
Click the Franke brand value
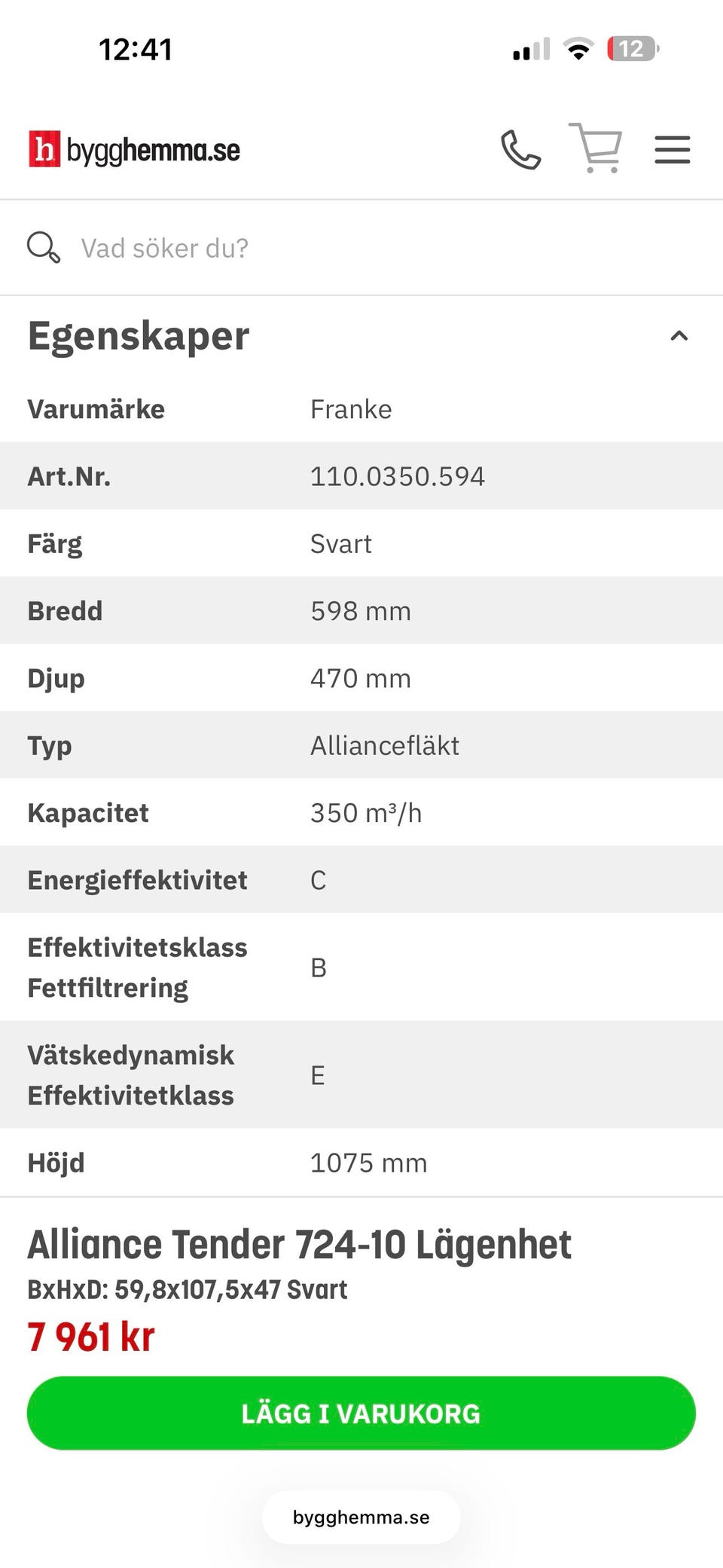tap(351, 409)
